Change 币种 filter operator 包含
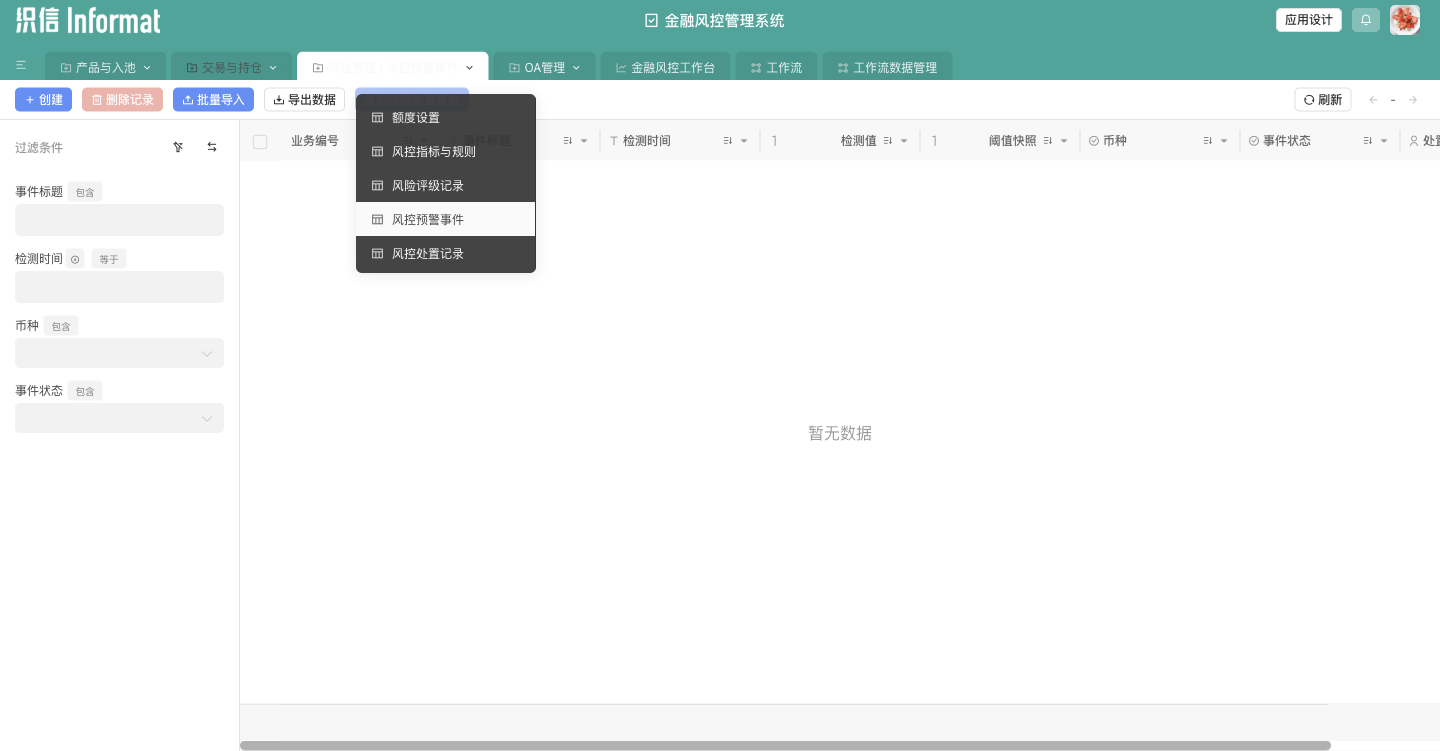Viewport: 1440px width, 751px height. (61, 326)
